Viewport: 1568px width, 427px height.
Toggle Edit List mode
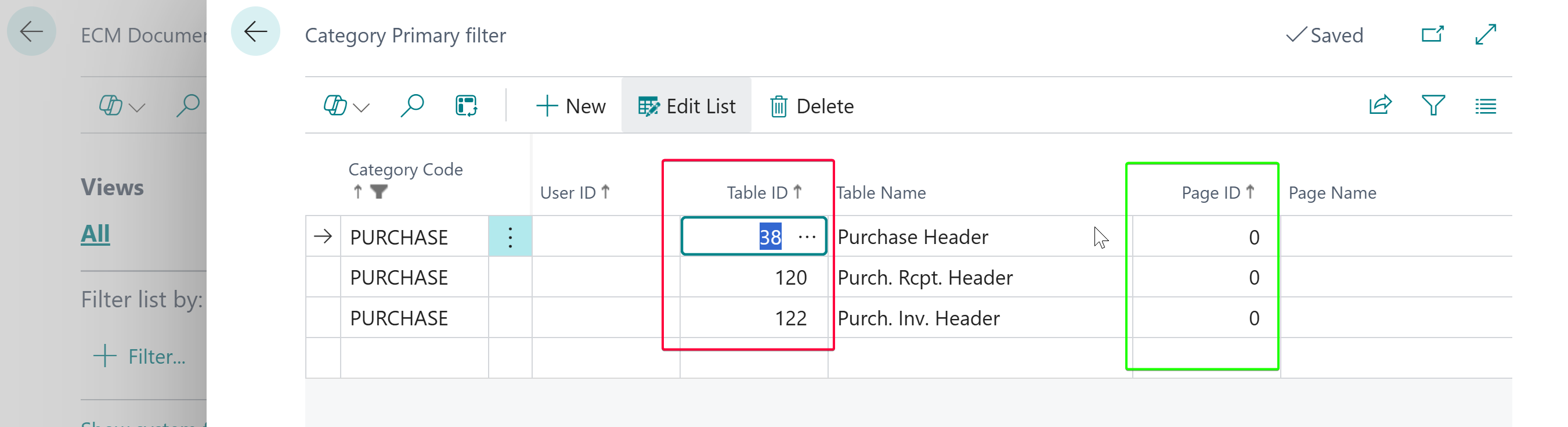click(686, 106)
